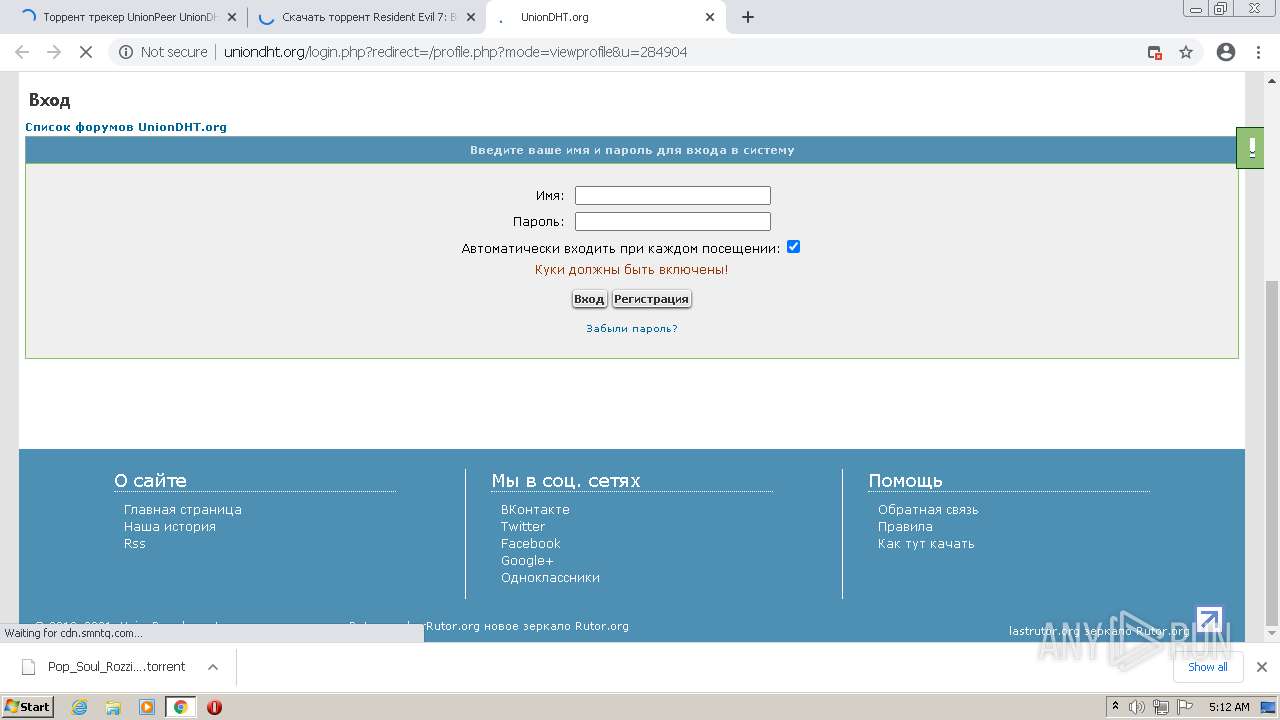The width and height of the screenshot is (1280, 720).
Task: Click scrollbar up arrow
Action: [1272, 81]
